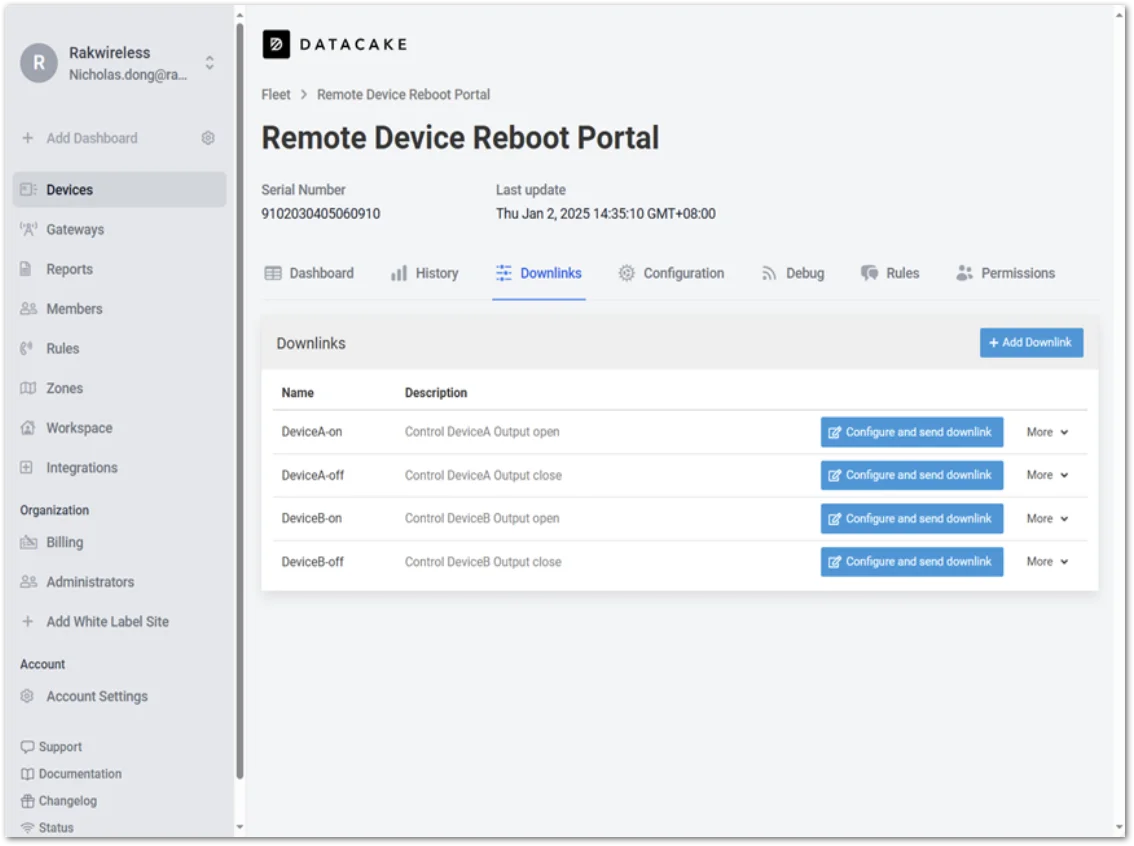Screen dimensions: 1134x846
Task: Click the Members people icon
Action: pos(28,309)
